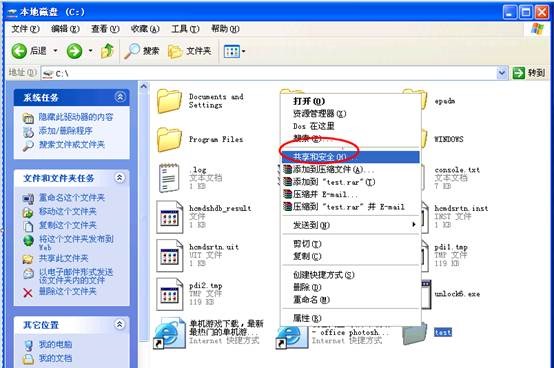554x368 pixels.
Task: Choose Add to archive (添加到压缩文件) entry
Action: (x=350, y=170)
